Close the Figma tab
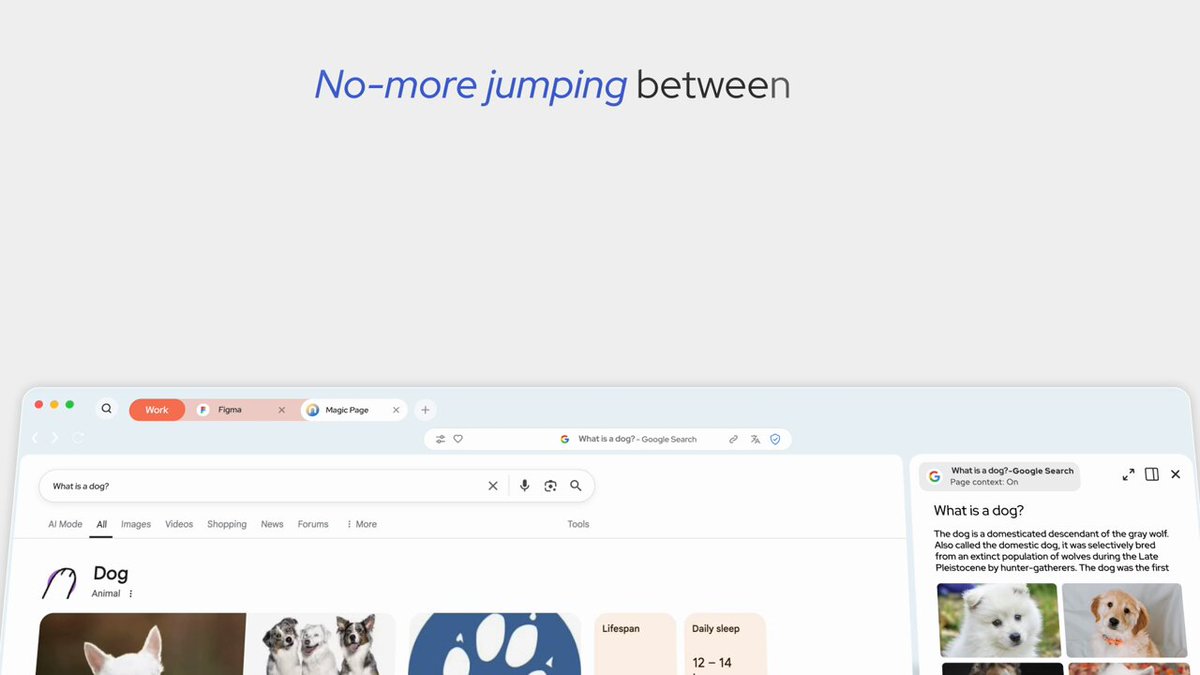 point(281,410)
